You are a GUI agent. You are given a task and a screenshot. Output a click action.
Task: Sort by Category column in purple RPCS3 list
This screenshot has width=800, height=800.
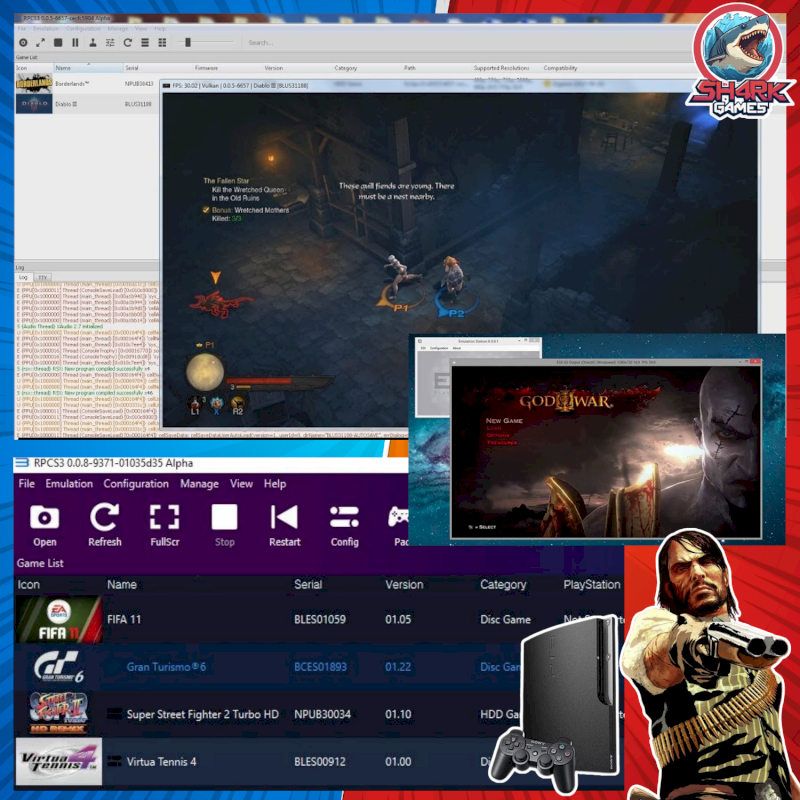pyautogui.click(x=503, y=585)
